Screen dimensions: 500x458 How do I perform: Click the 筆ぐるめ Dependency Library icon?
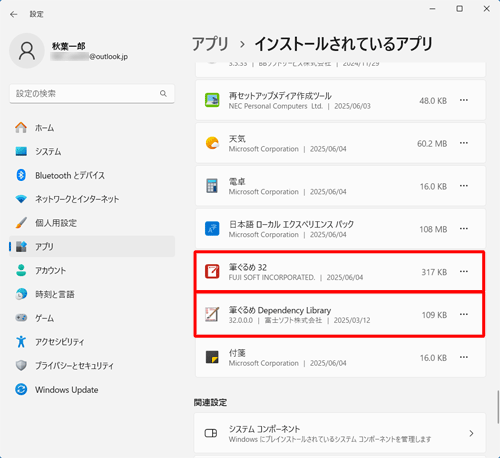click(212, 314)
